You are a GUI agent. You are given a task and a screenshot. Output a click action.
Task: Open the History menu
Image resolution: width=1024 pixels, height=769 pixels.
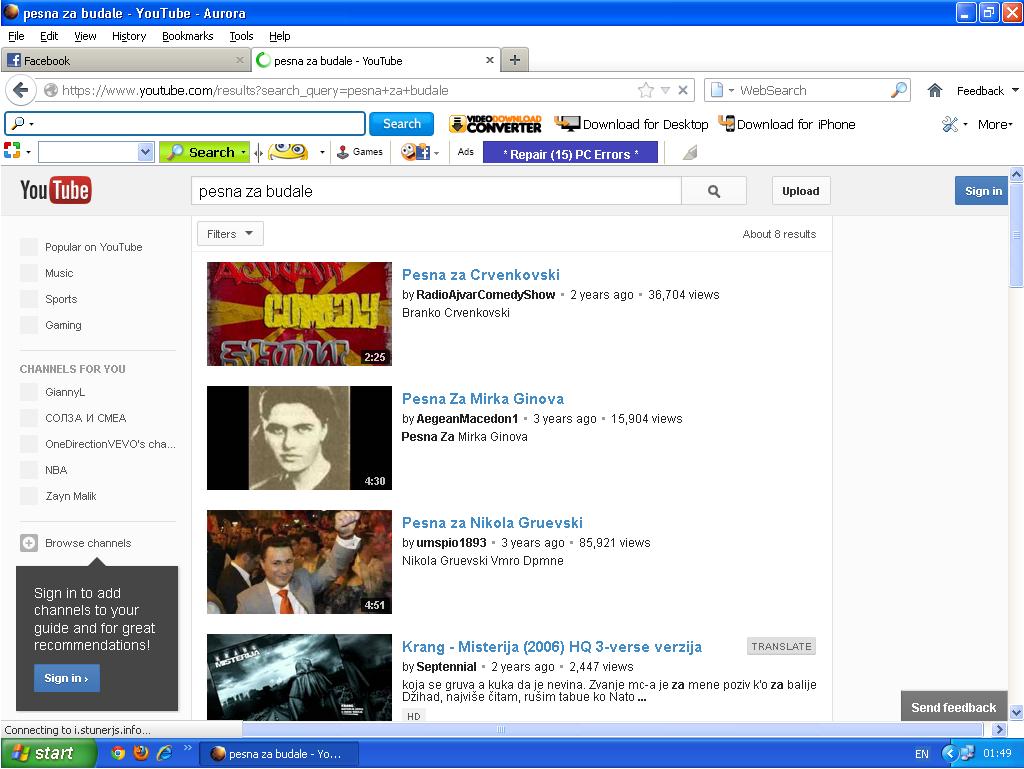pyautogui.click(x=129, y=36)
